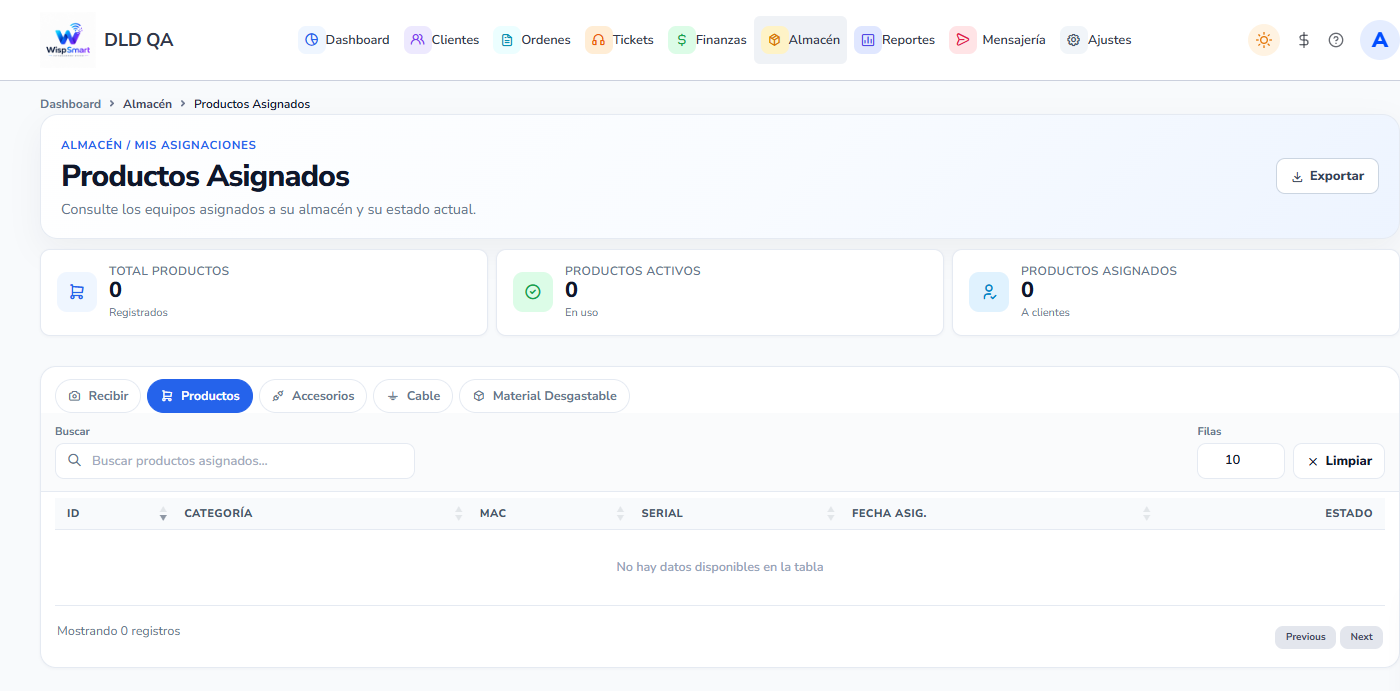Click the Clientes people icon
1400x691 pixels.
pos(418,40)
